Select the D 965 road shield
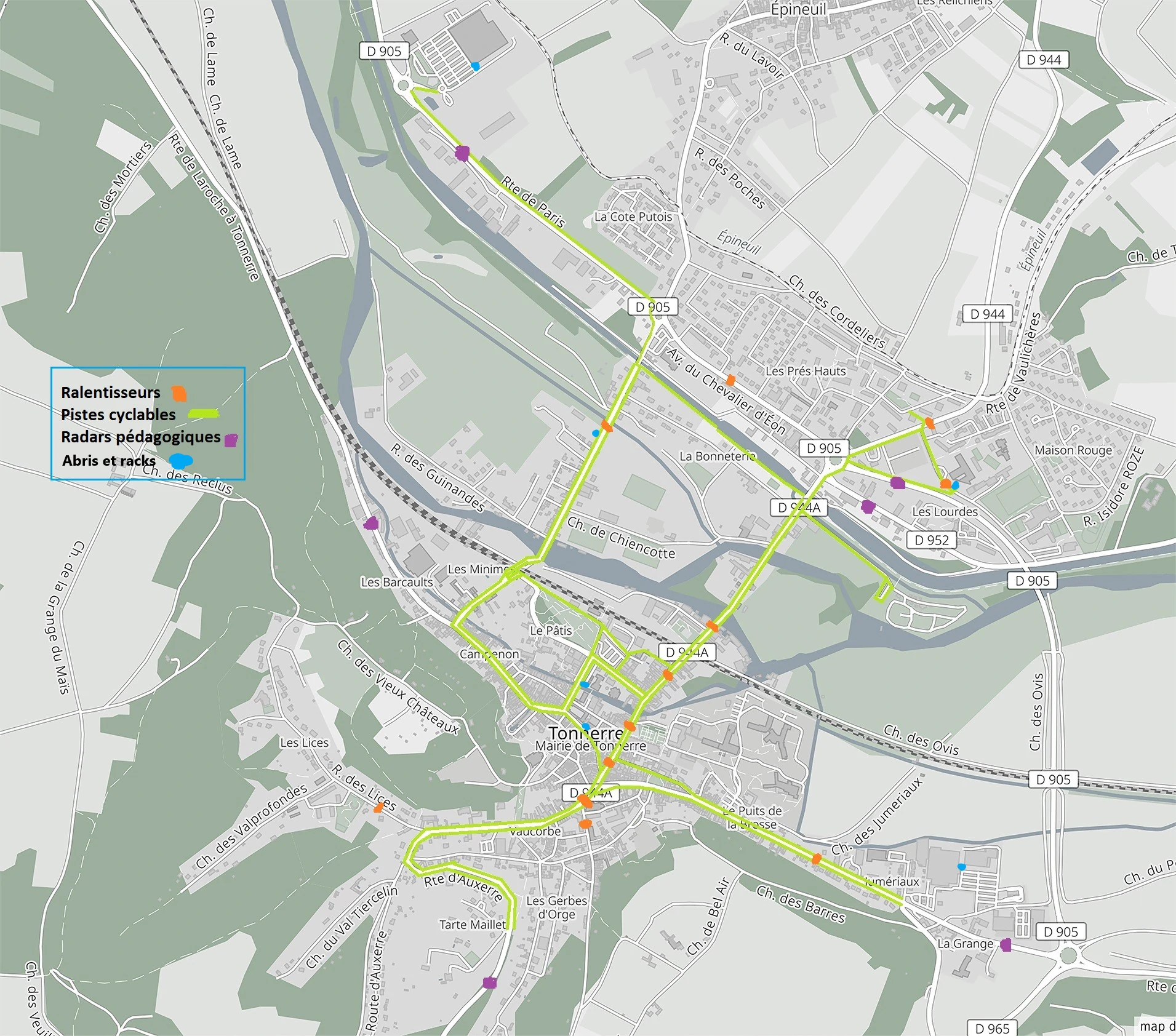Image resolution: width=1176 pixels, height=1036 pixels. [992, 1028]
